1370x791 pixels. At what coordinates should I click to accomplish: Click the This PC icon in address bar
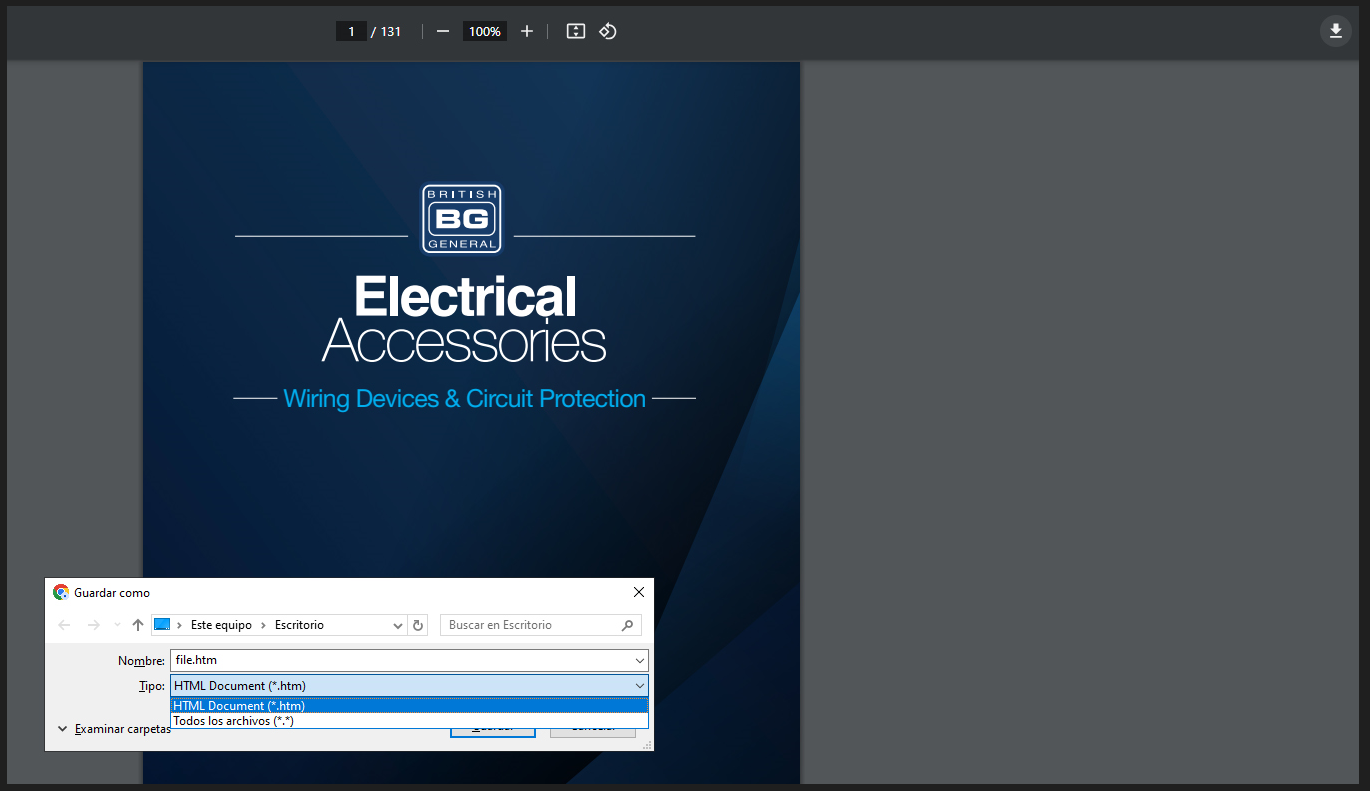pos(162,625)
